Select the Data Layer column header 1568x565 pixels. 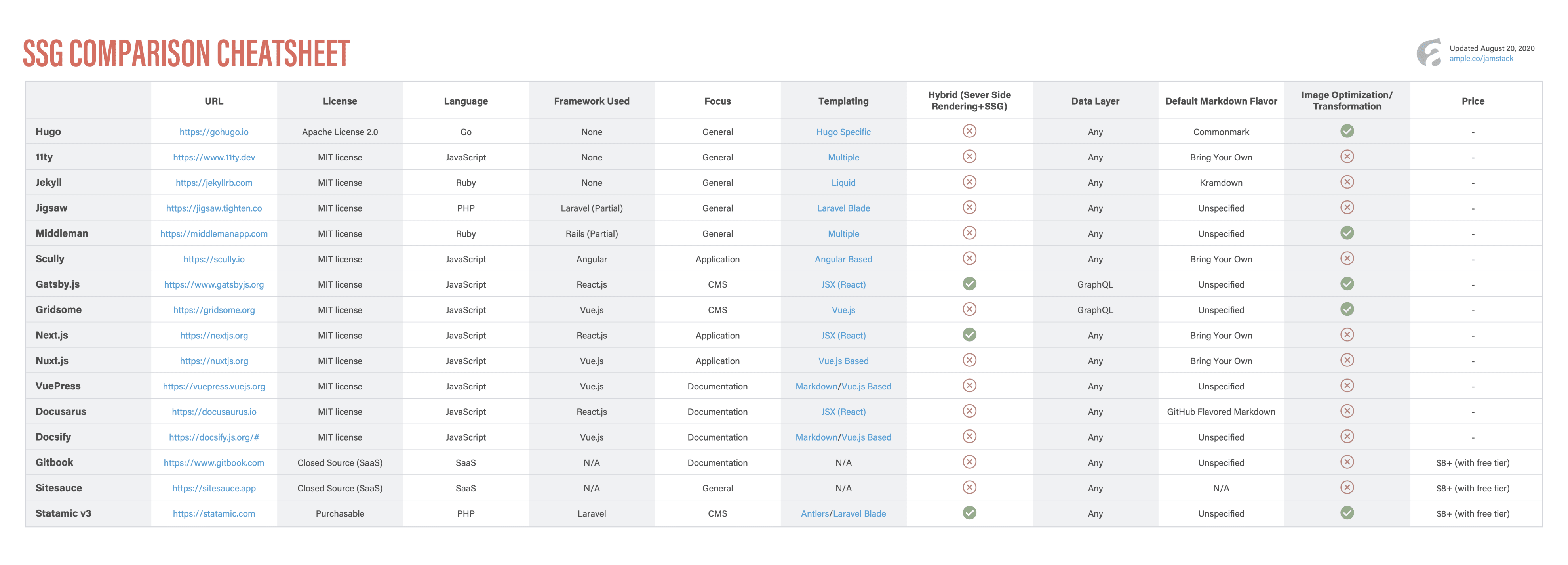pos(1094,101)
